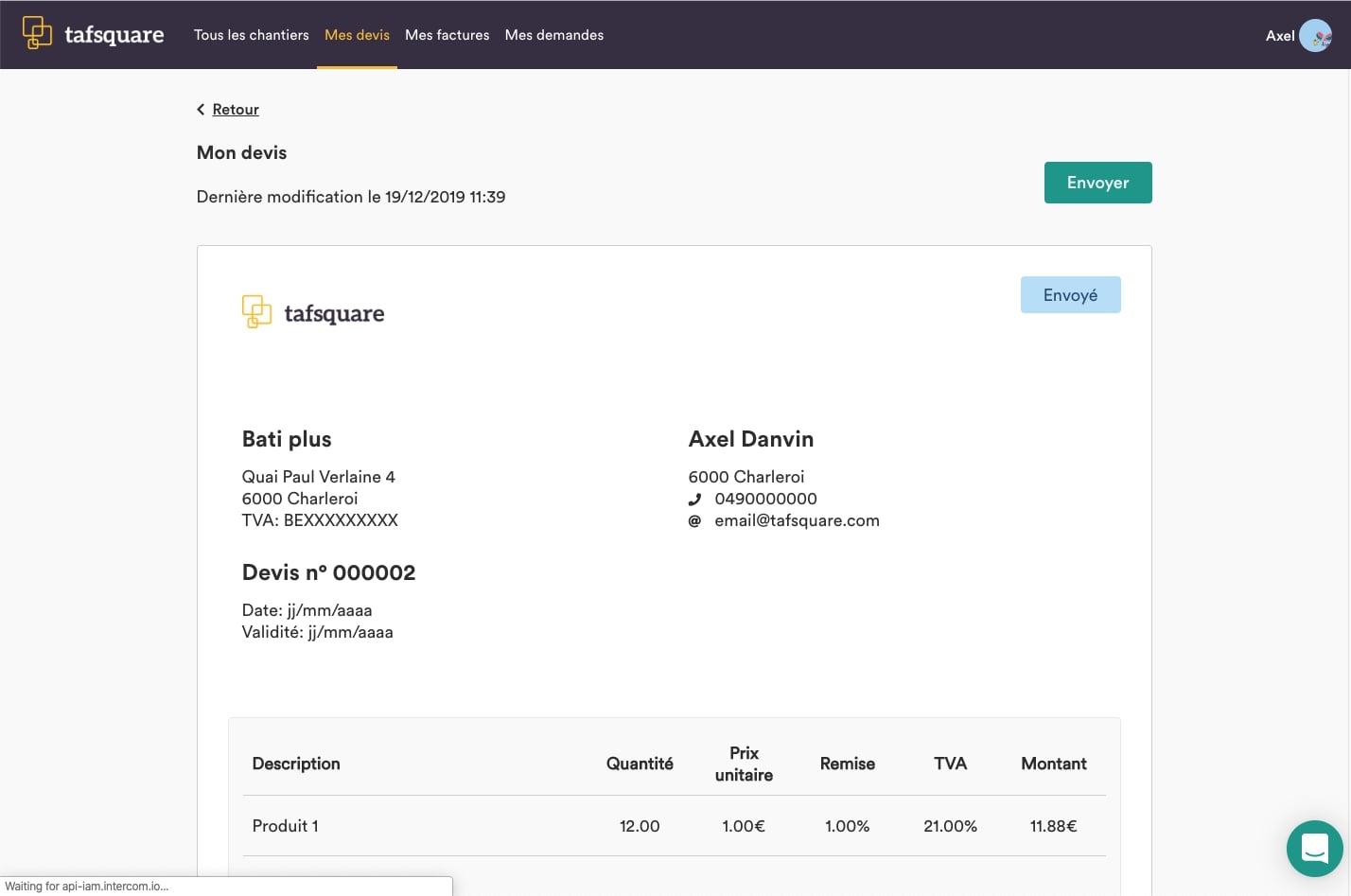Click the TVA: BEXXXXXXXXX line
This screenshot has width=1351, height=896.
[320, 520]
